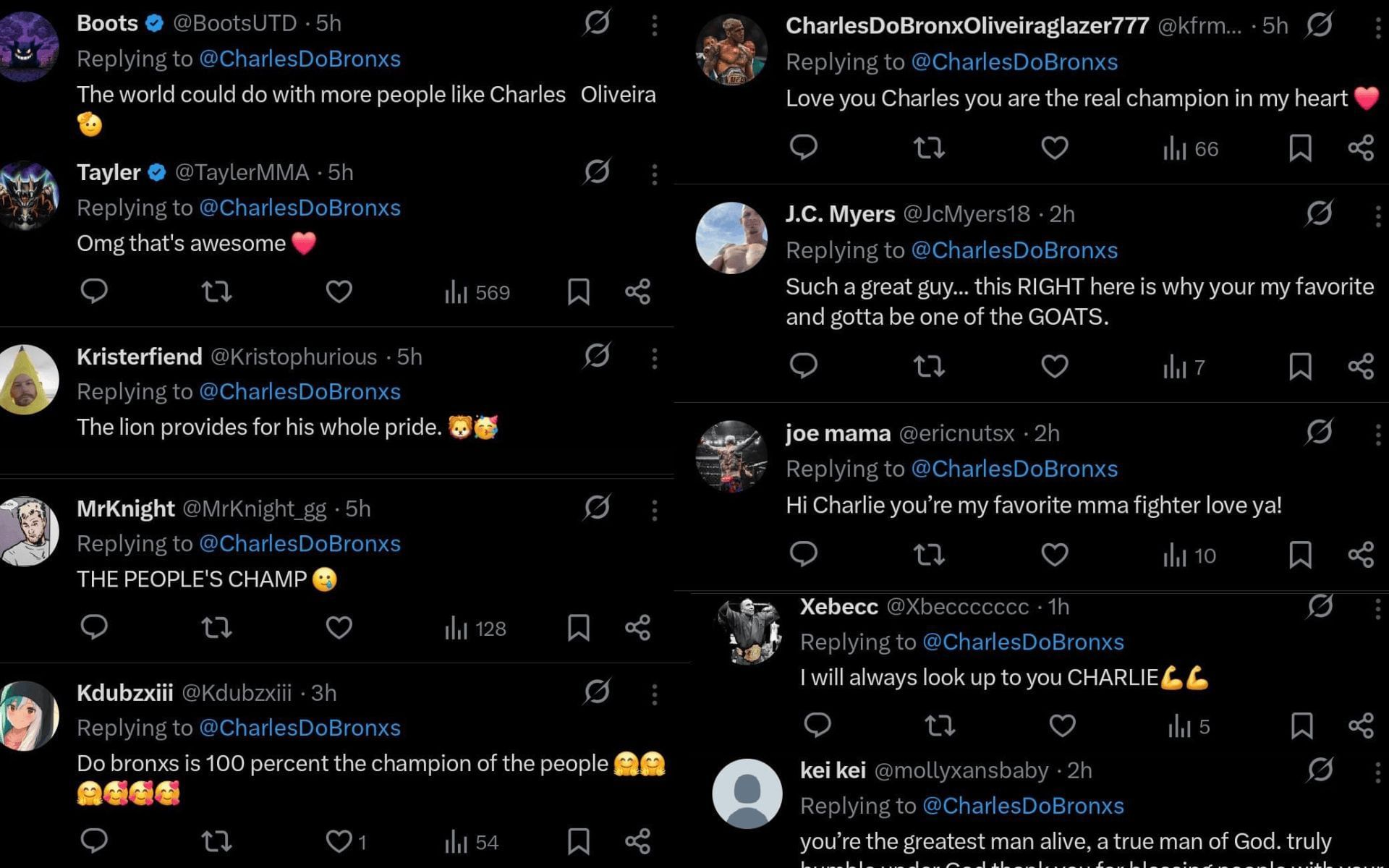Viewport: 1389px width, 868px height.
Task: View analytics showing 569 views on Tayler's reply
Action: 477,292
